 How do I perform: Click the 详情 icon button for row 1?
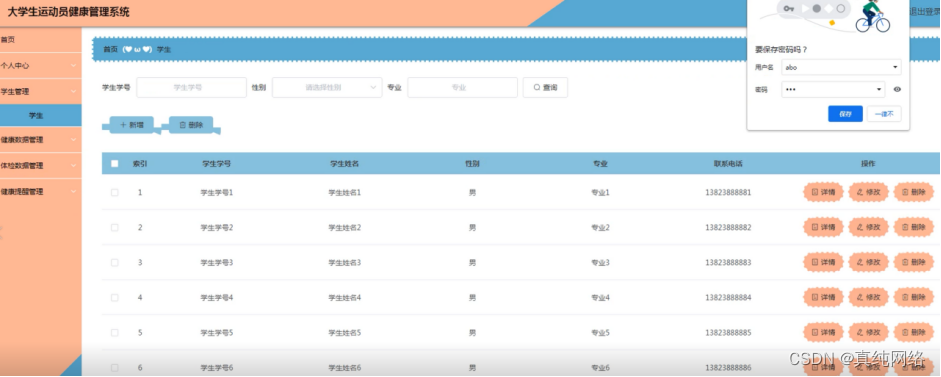823,193
